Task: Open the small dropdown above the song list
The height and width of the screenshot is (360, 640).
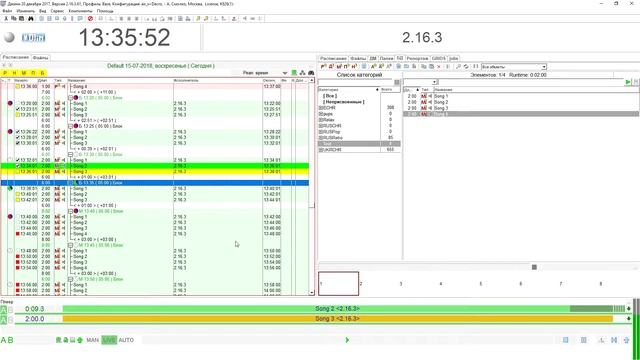Action: 434,82
